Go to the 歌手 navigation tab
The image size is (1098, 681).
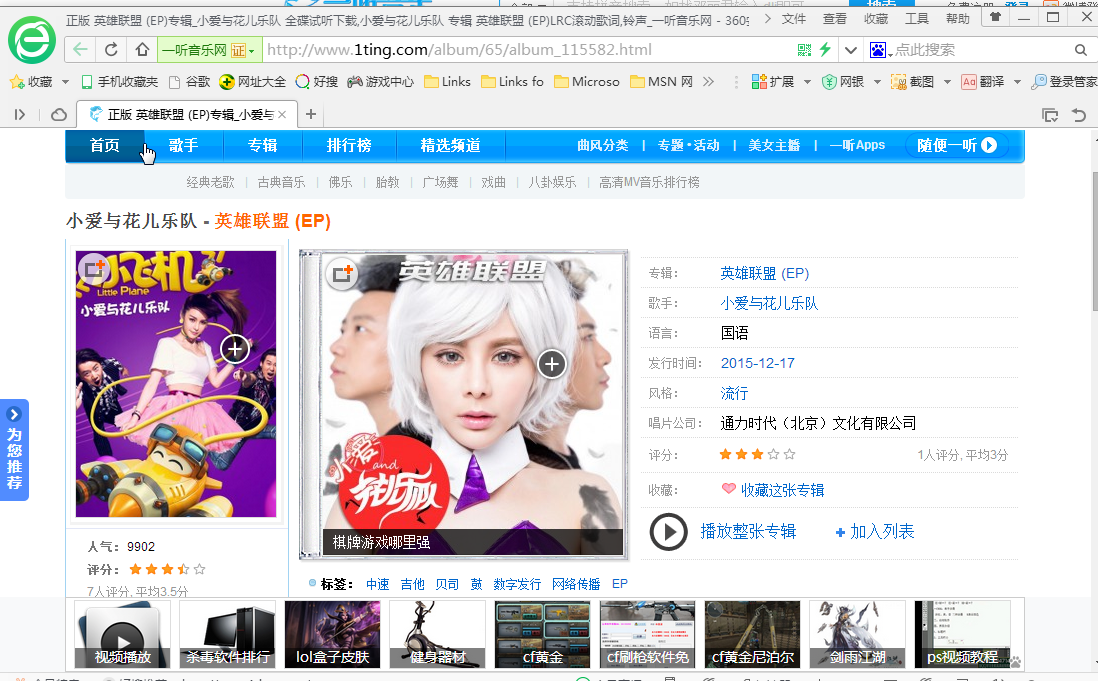pos(183,146)
